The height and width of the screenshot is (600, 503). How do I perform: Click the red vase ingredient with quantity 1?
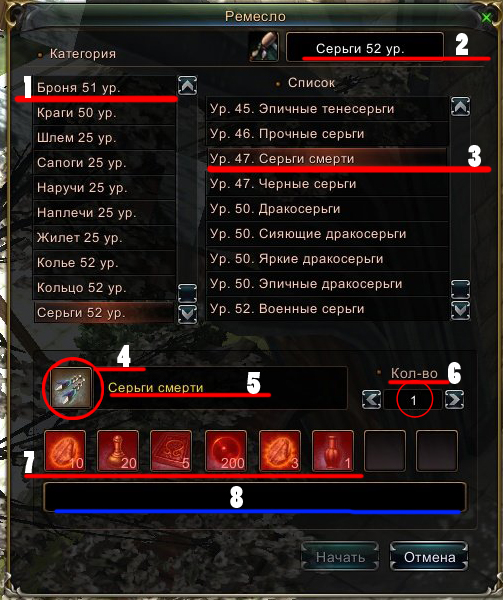(x=333, y=450)
